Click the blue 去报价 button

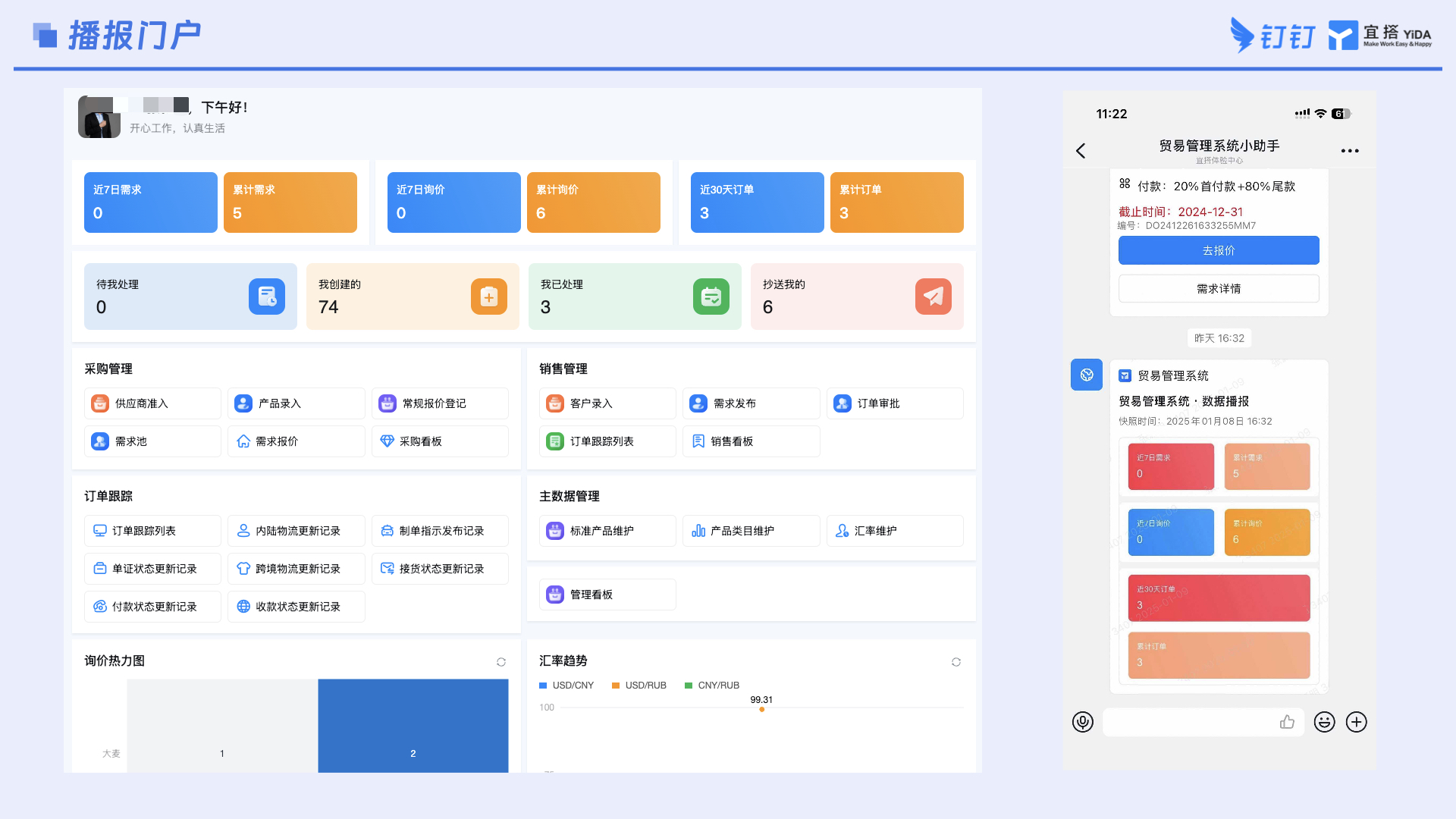click(x=1219, y=250)
